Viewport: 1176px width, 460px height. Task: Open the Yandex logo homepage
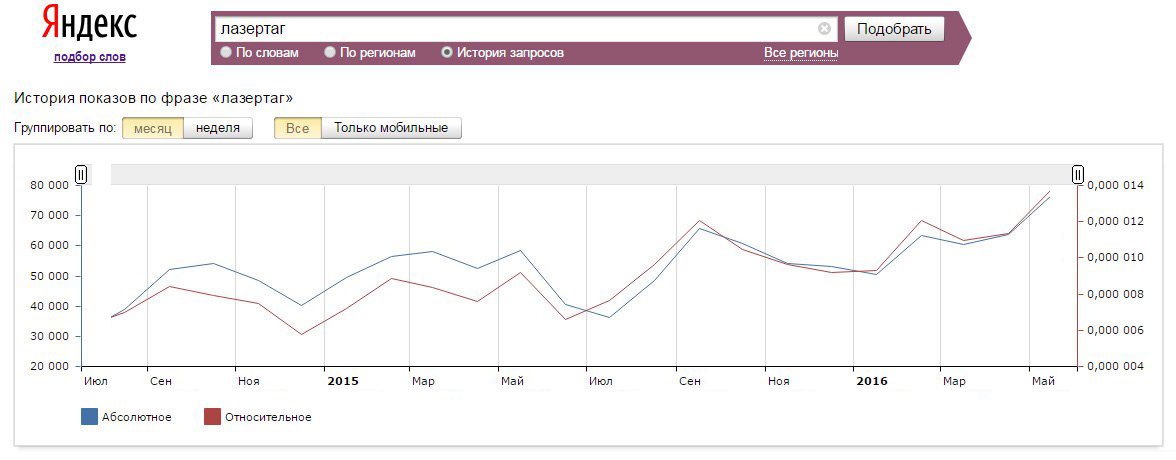(89, 24)
